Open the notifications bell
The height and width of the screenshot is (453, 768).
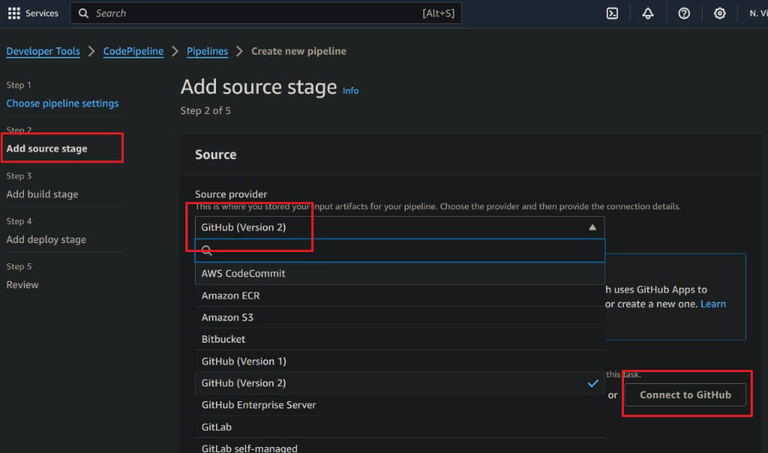coord(648,13)
